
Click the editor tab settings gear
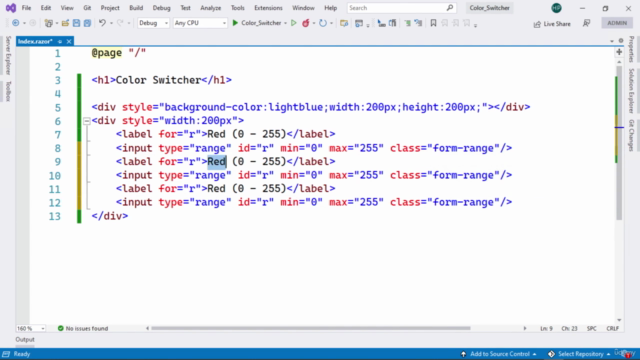[621, 41]
